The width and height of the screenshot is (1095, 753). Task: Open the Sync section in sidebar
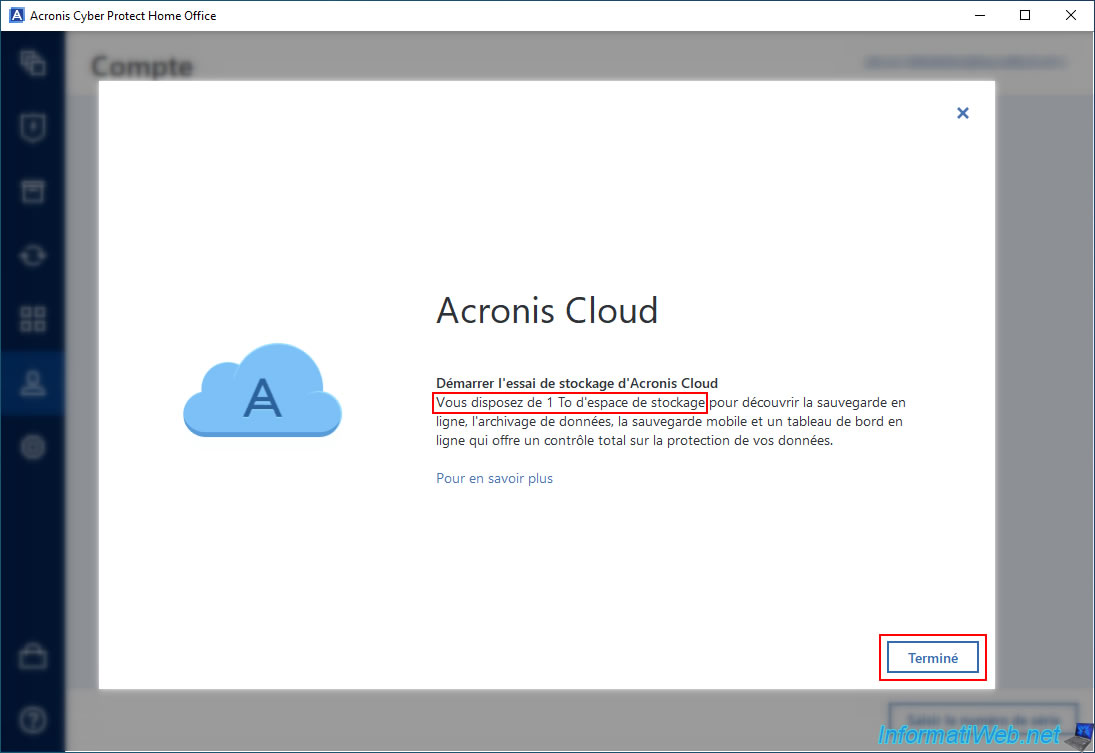pyautogui.click(x=33, y=256)
